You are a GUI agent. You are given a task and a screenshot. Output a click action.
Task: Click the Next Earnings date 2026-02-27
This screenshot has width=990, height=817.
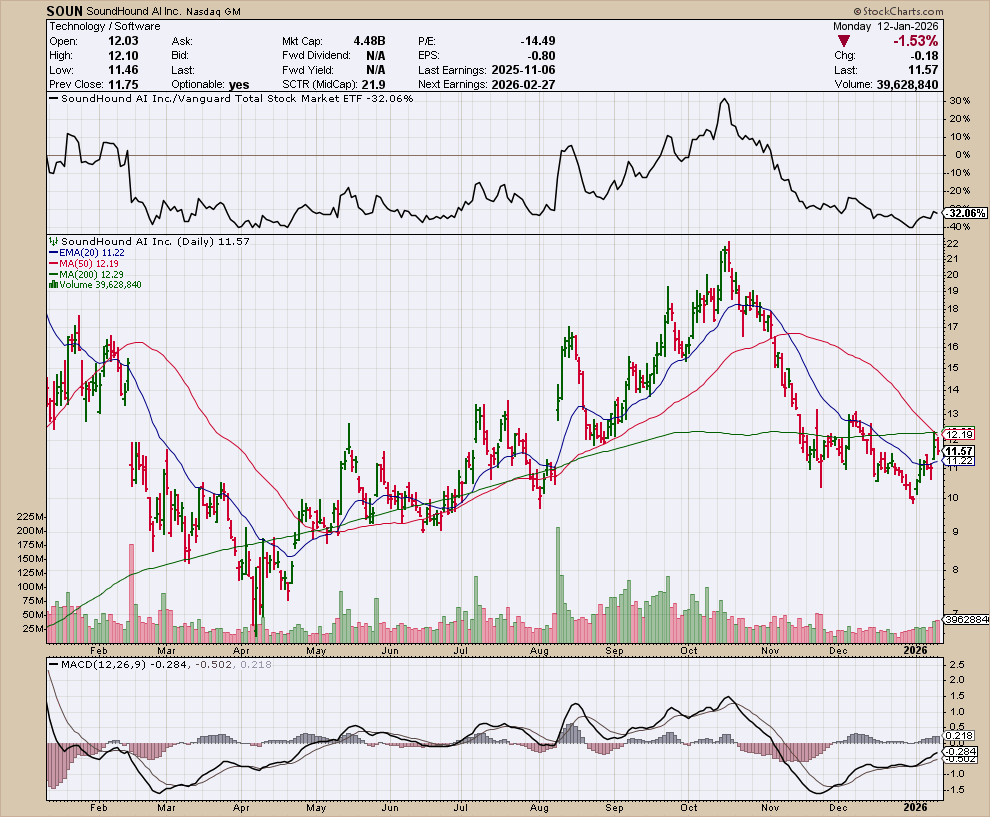[x=523, y=84]
